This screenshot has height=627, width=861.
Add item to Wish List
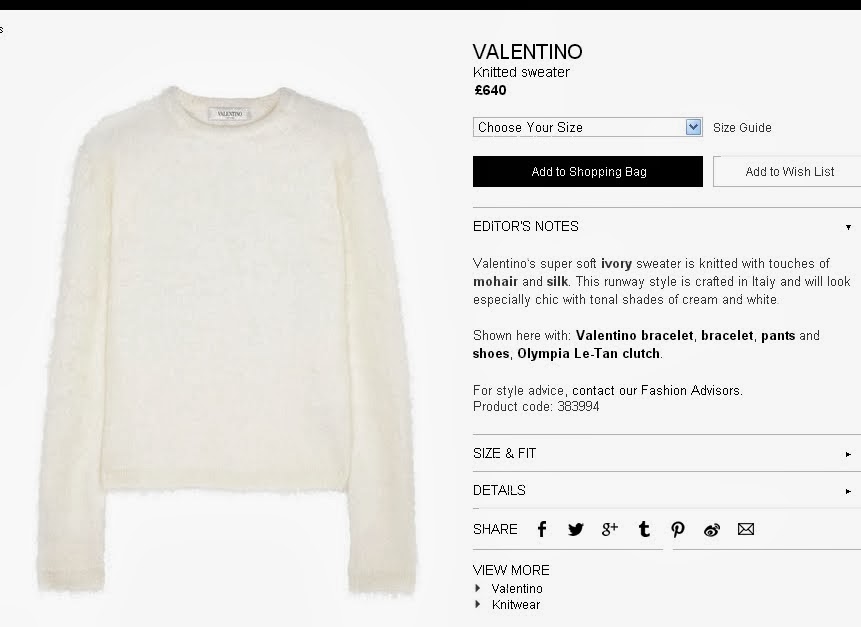click(789, 171)
